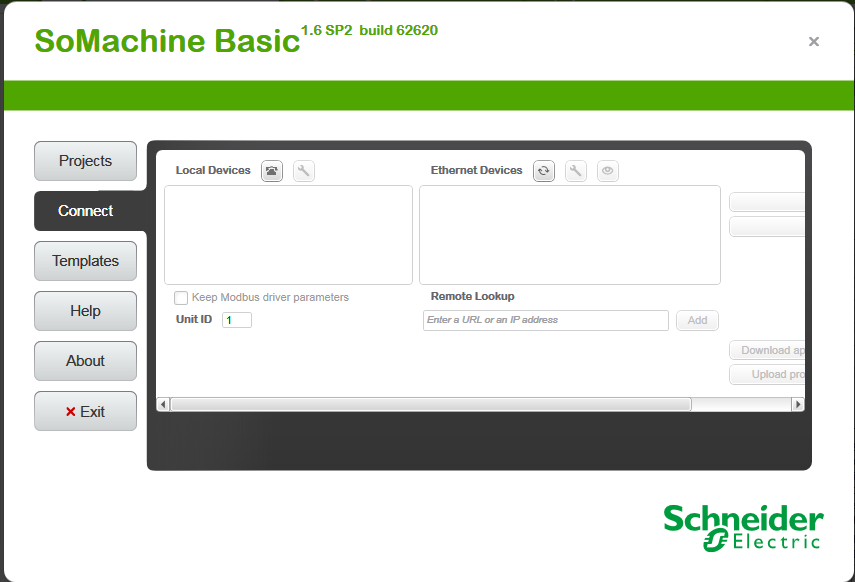Refresh the Ethernet Devices list
Viewport: 855px width, 582px height.
543,170
